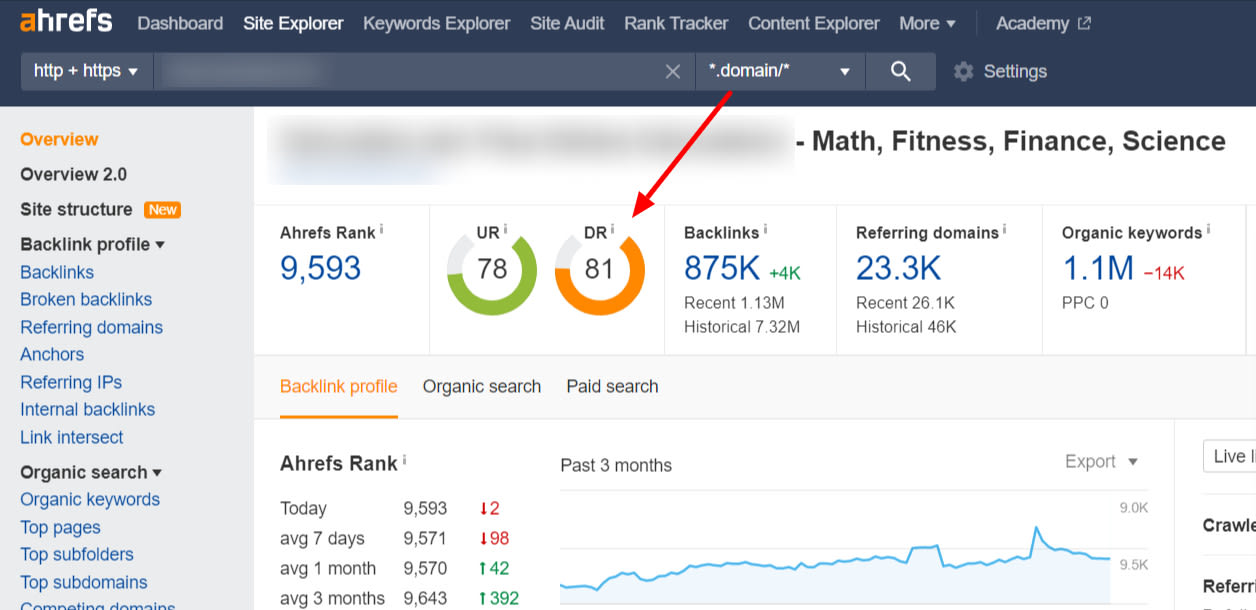The width and height of the screenshot is (1256, 610).
Task: Go to Referring domains in the sidebar
Action: pos(91,327)
